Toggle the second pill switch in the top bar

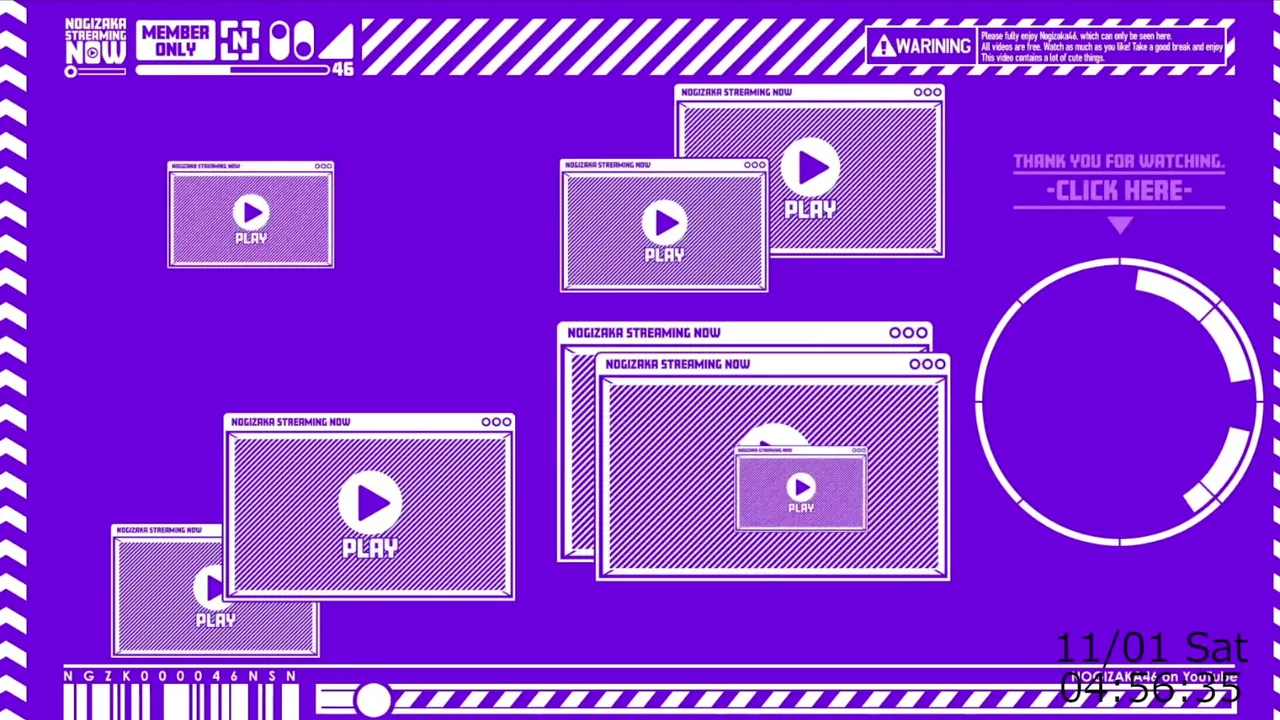[304, 41]
